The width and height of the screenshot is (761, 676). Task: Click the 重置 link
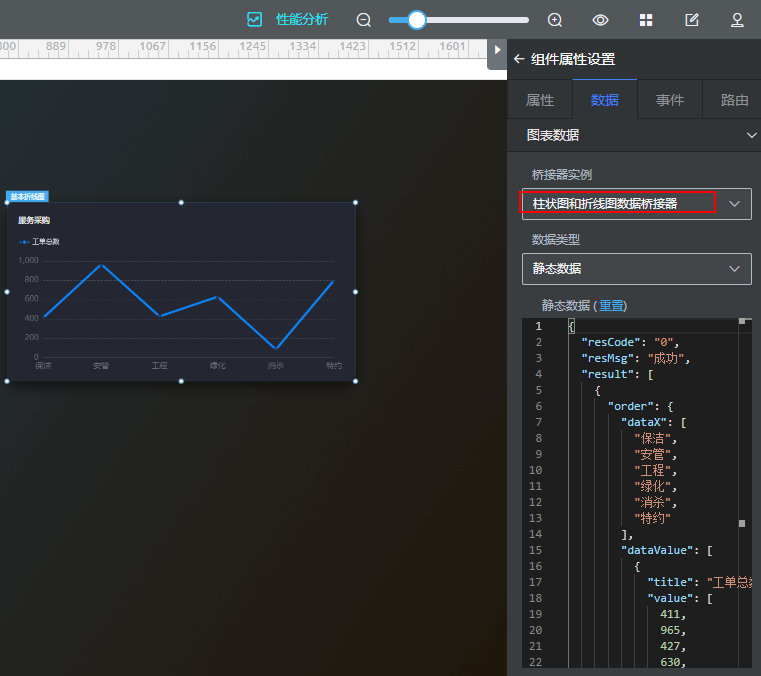coord(611,306)
